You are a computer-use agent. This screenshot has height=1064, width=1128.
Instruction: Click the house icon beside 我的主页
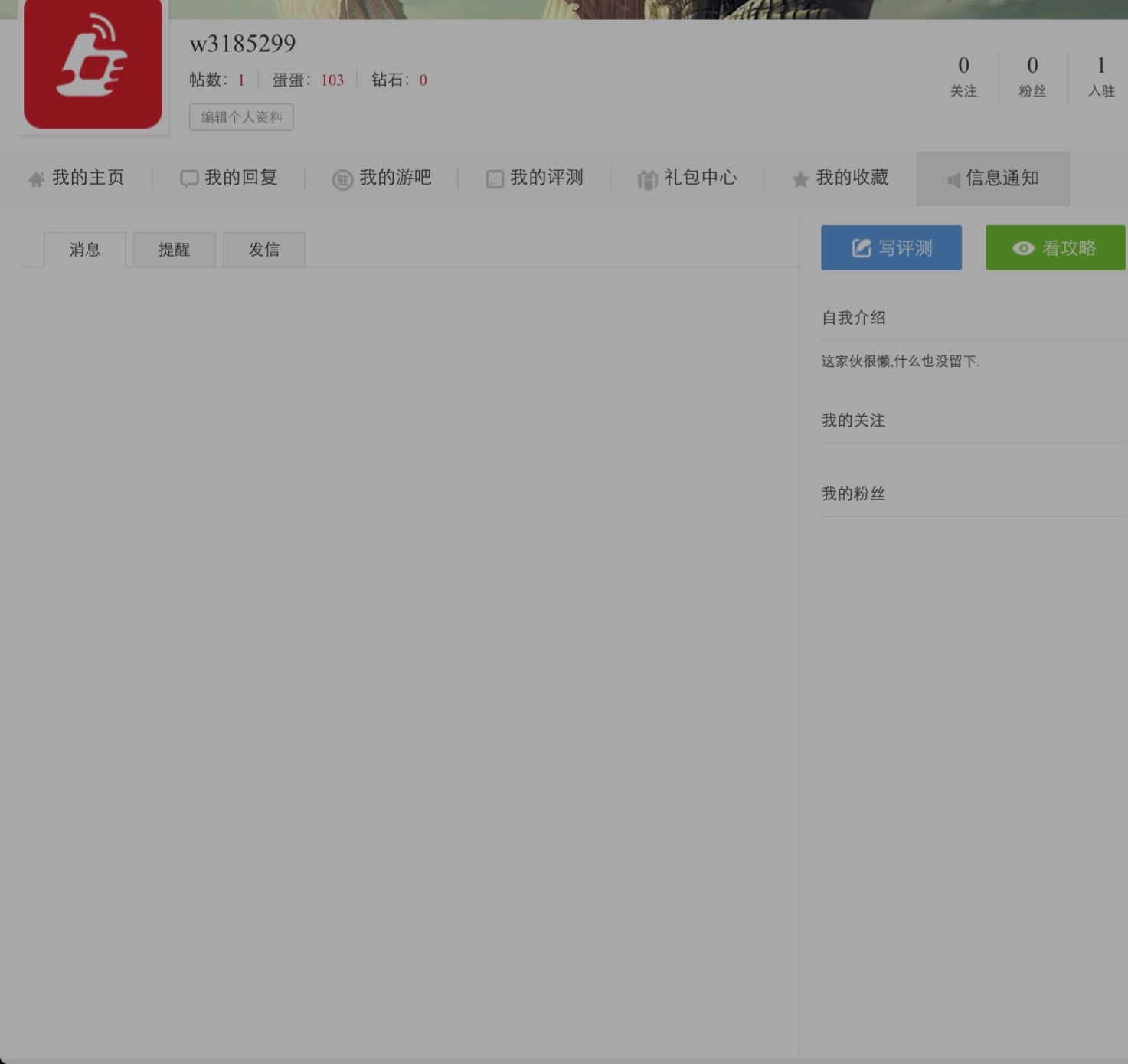[x=36, y=179]
